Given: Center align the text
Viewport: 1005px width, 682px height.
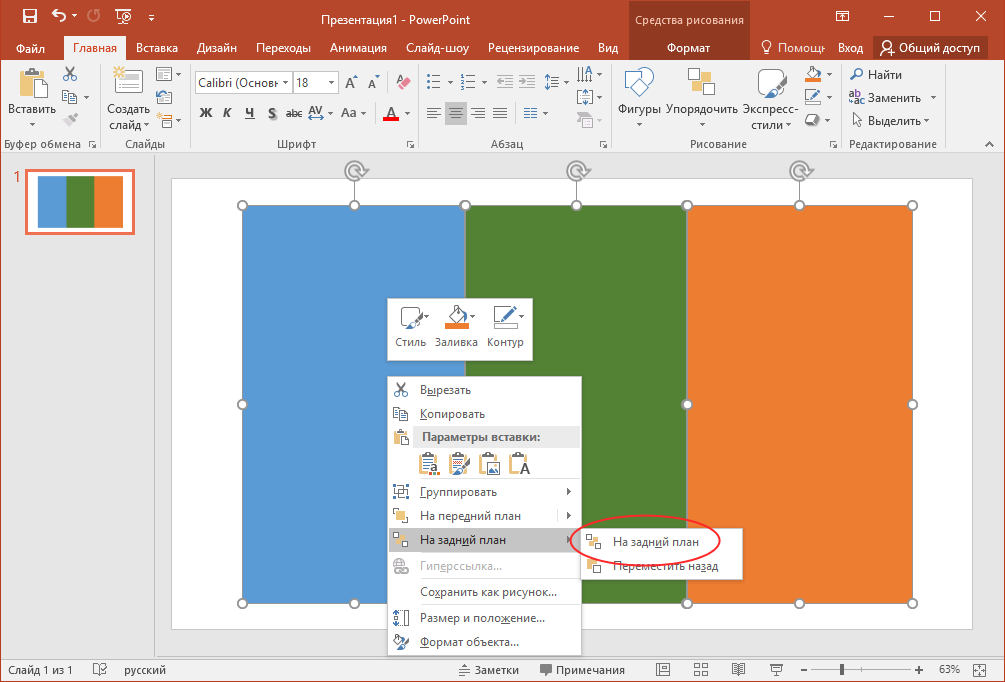Looking at the screenshot, I should (456, 113).
